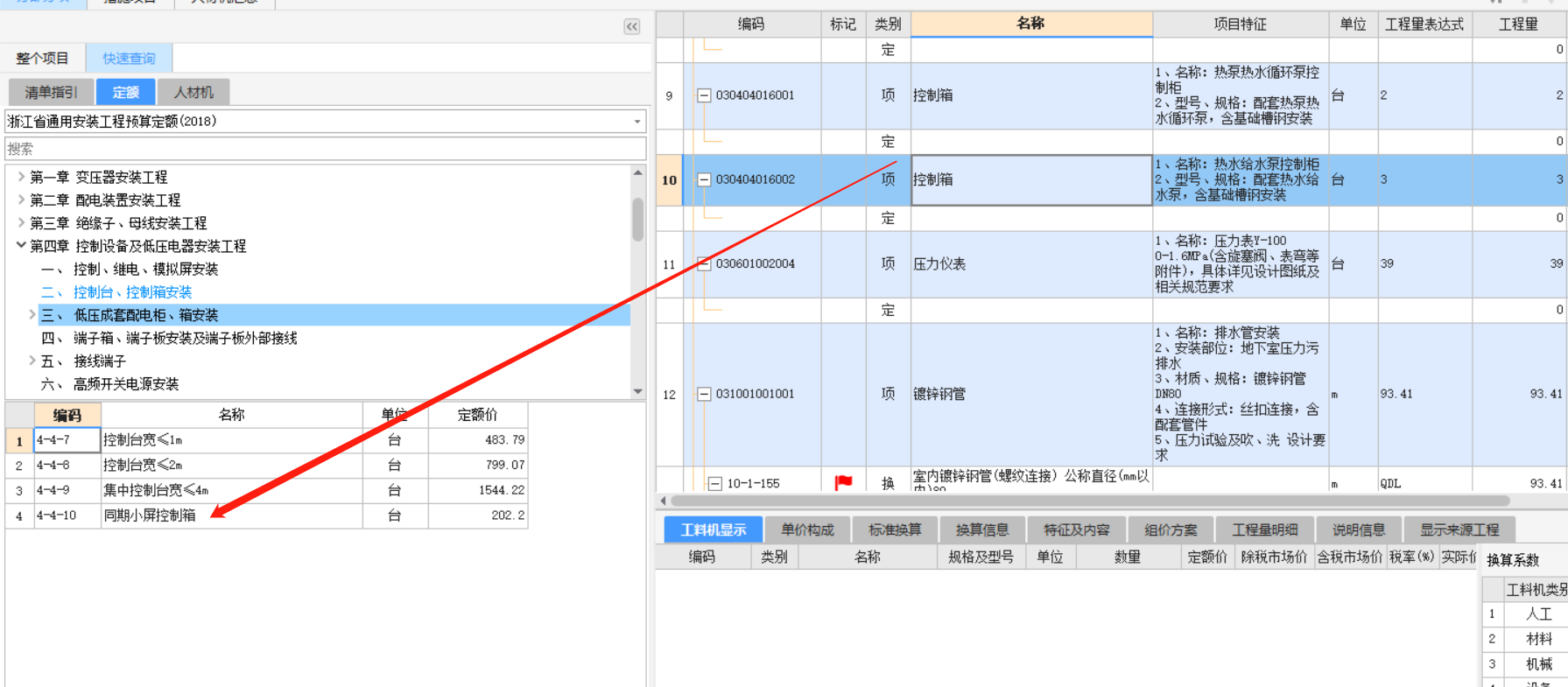
Task: Collapse row 030404016002 with minus box
Action: pyautogui.click(x=704, y=179)
